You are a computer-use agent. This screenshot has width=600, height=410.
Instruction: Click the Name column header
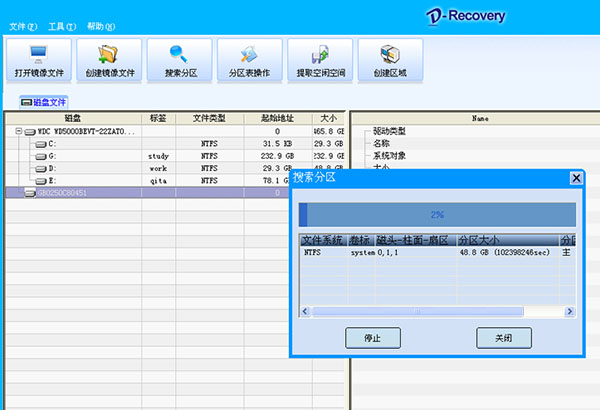480,118
